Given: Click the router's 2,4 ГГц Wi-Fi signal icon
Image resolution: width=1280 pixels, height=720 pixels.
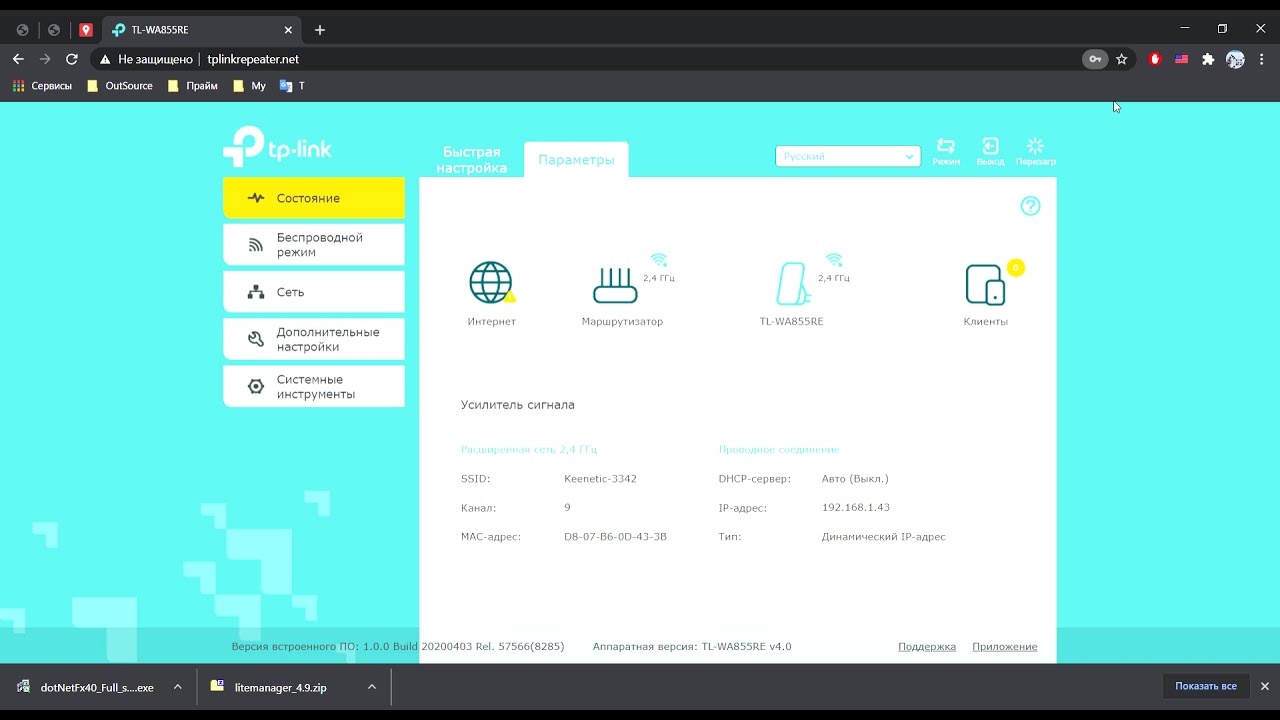Looking at the screenshot, I should [658, 261].
